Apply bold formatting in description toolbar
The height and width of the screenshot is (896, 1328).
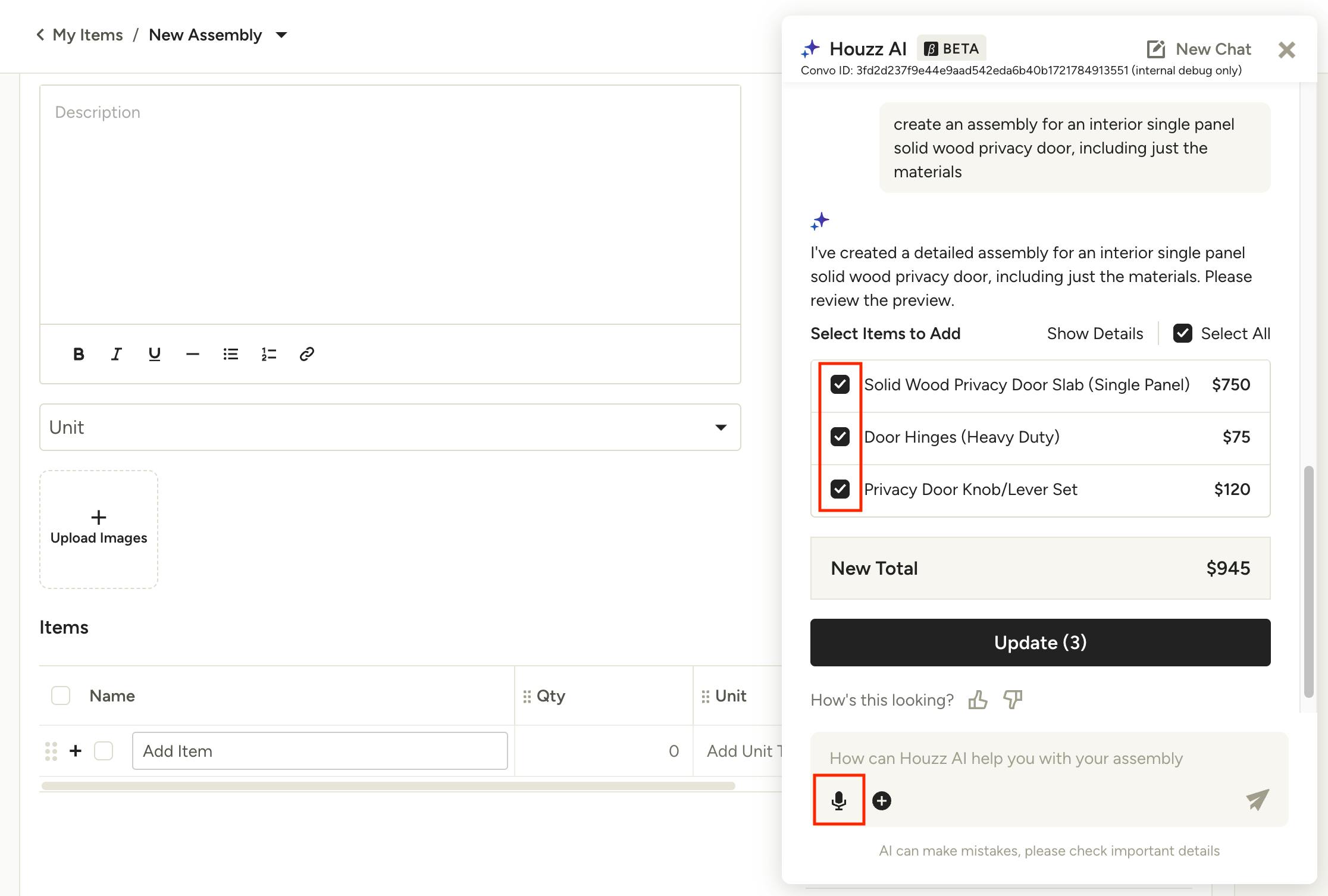(x=79, y=355)
